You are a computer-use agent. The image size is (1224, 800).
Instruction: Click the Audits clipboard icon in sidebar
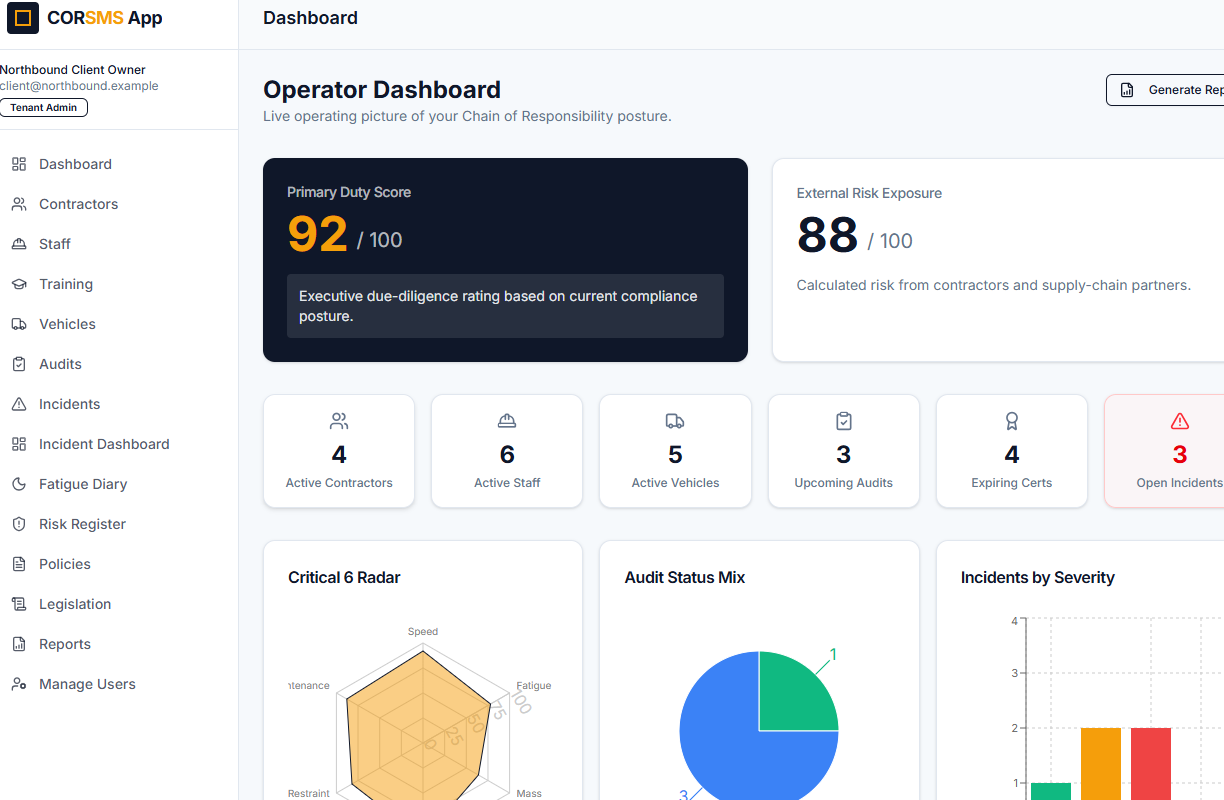click(19, 364)
